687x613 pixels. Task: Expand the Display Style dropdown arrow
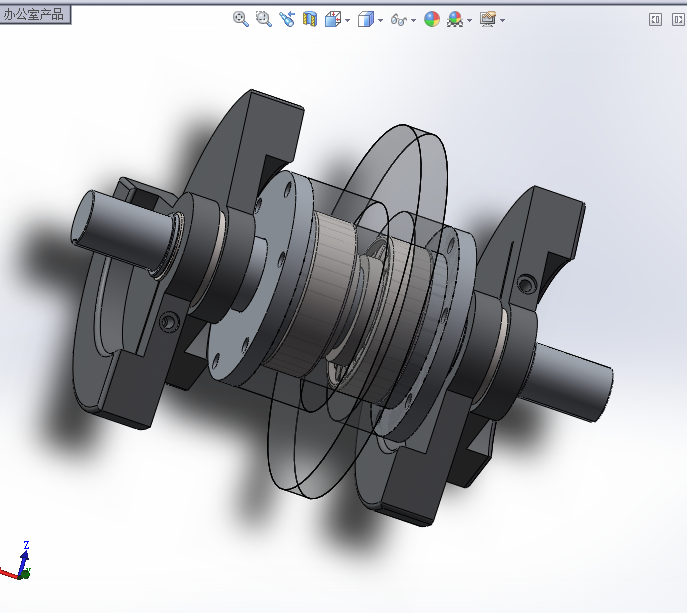pyautogui.click(x=380, y=20)
